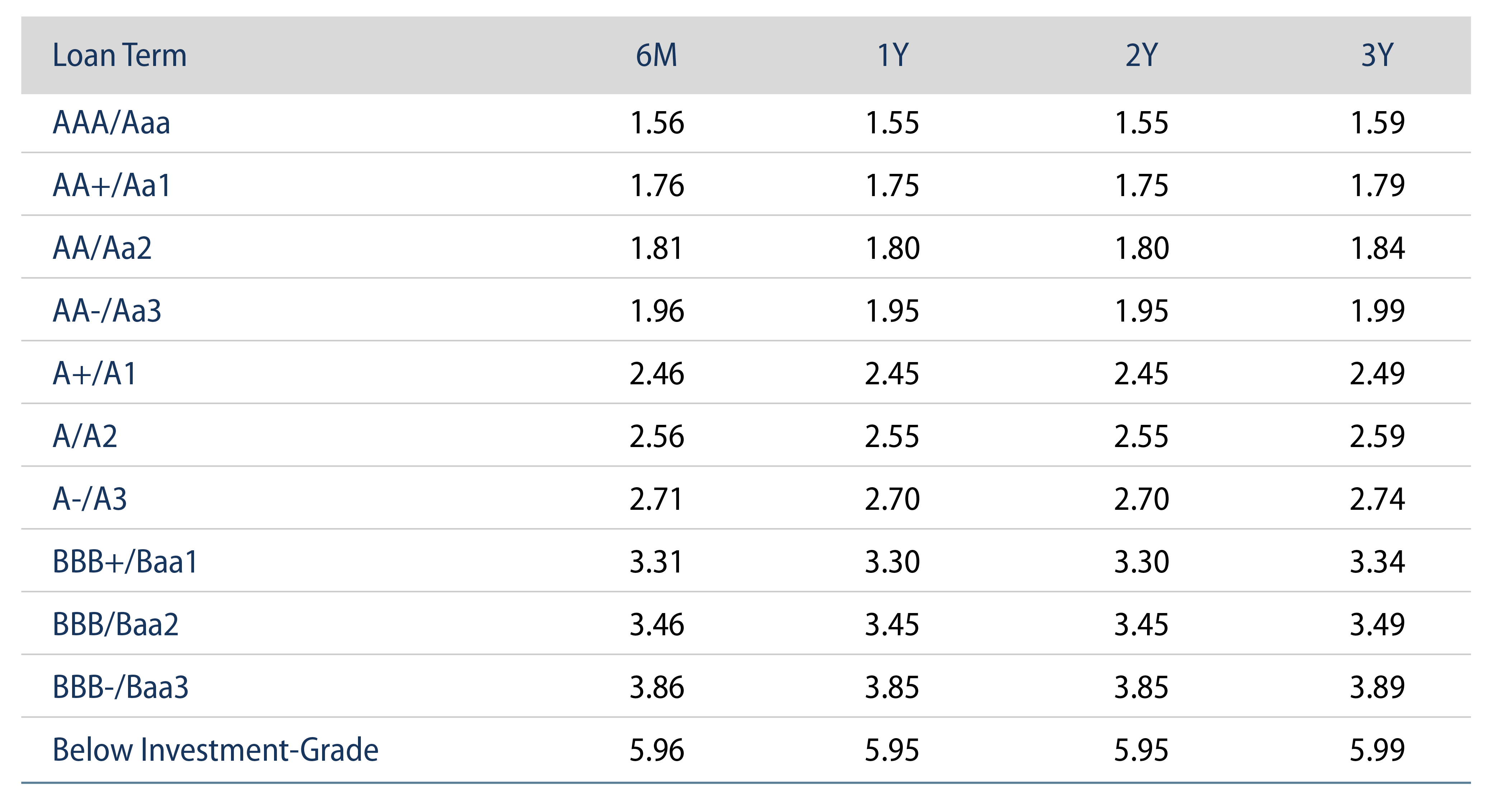The height and width of the screenshot is (812, 1495).
Task: Select the A+/A1 row label
Action: (x=95, y=374)
